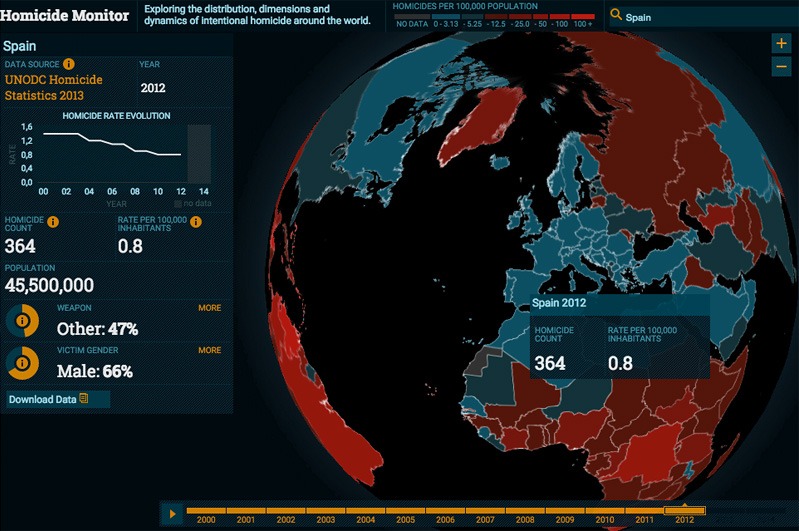Image resolution: width=799 pixels, height=531 pixels.
Task: Select year 2003 on the timeline
Action: (x=326, y=516)
